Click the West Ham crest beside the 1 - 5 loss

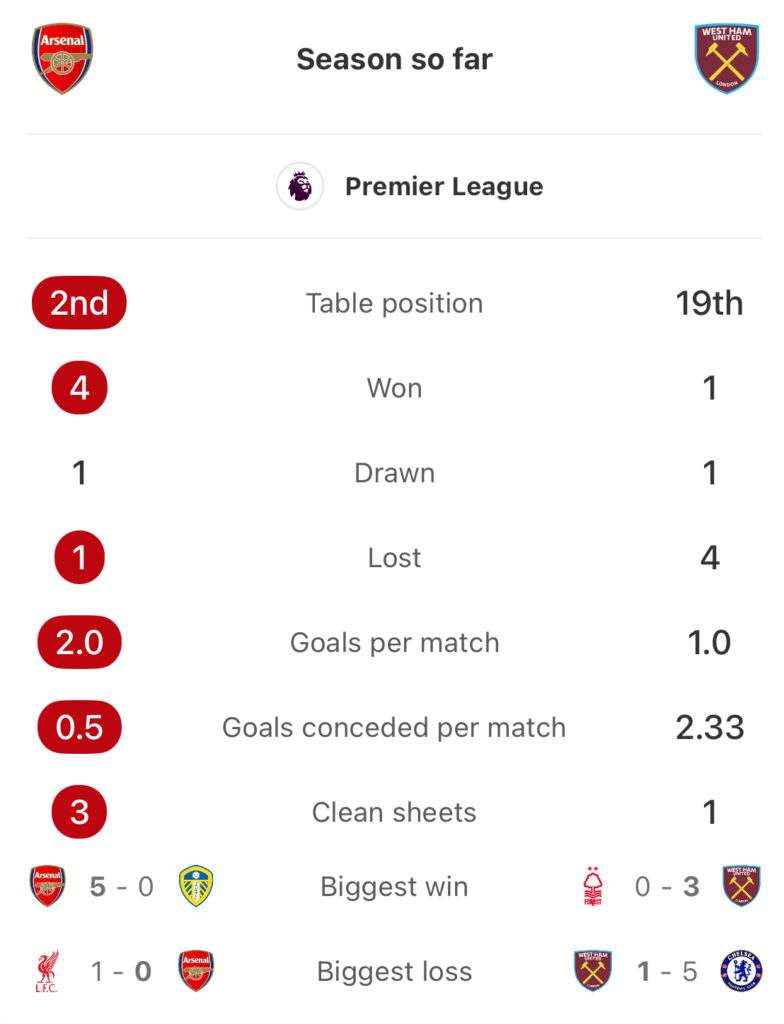[x=593, y=971]
